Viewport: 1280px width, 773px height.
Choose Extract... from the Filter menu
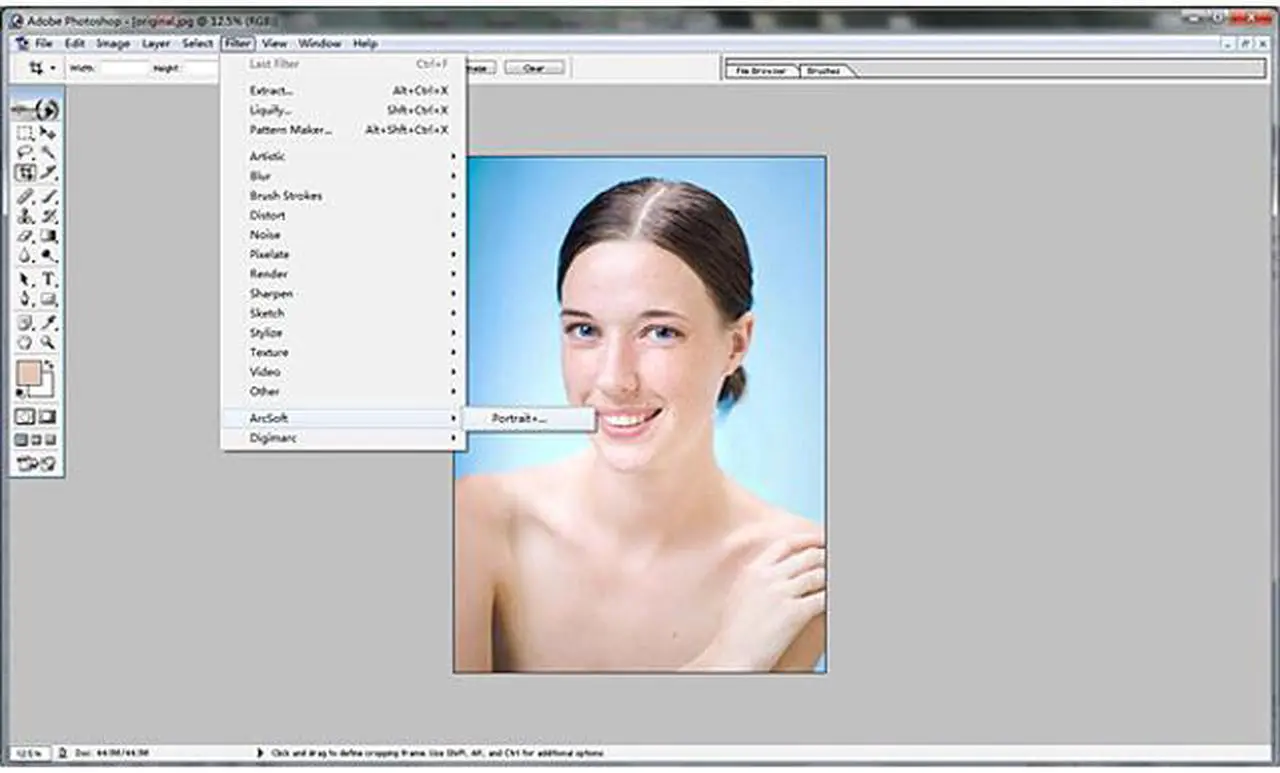[x=344, y=90]
